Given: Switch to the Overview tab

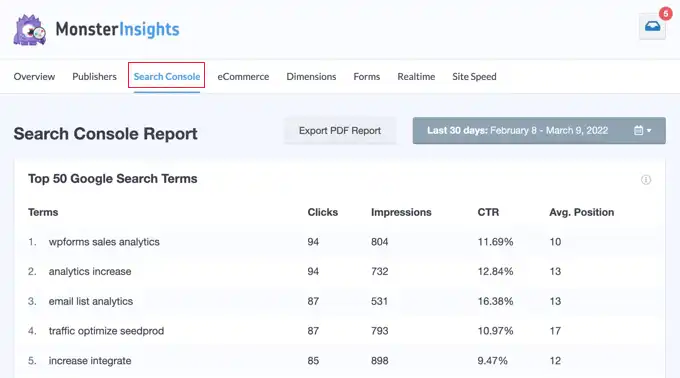Looking at the screenshot, I should click(x=34, y=77).
